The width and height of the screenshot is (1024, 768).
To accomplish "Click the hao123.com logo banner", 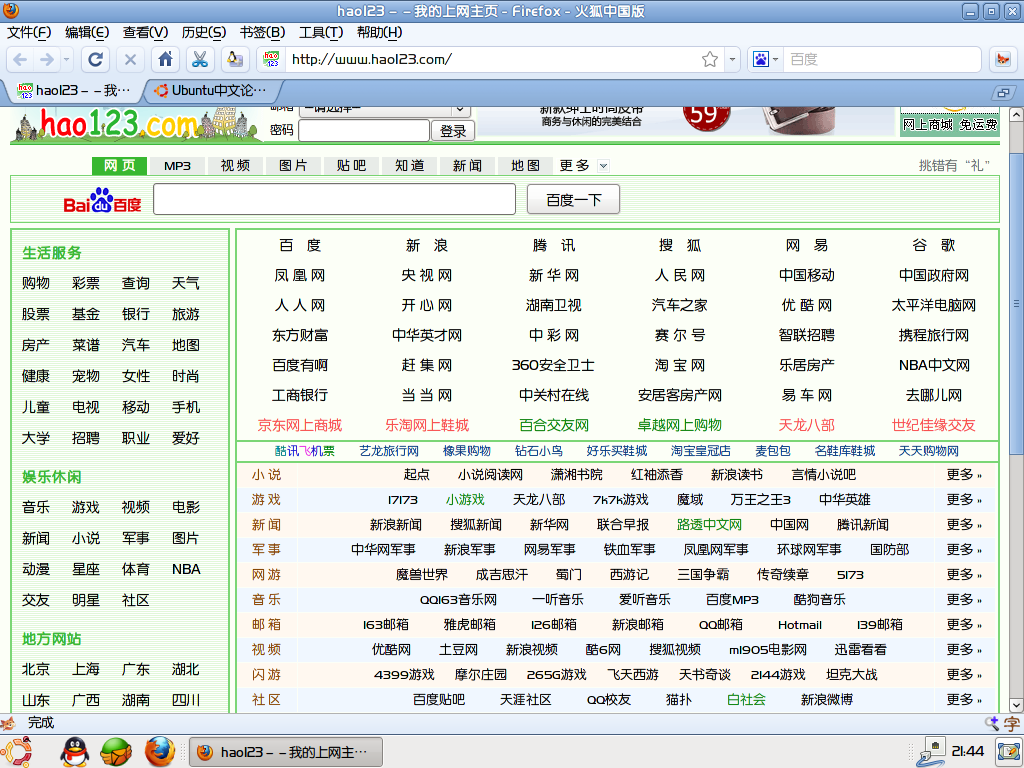I will click(x=138, y=124).
